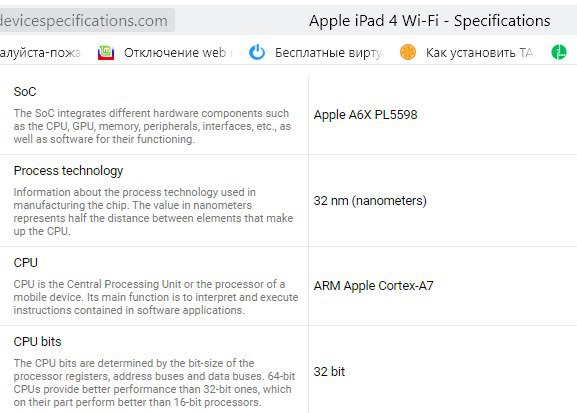Click the SoC row heading
Viewport: 577px width, 413px height.
[x=25, y=92]
